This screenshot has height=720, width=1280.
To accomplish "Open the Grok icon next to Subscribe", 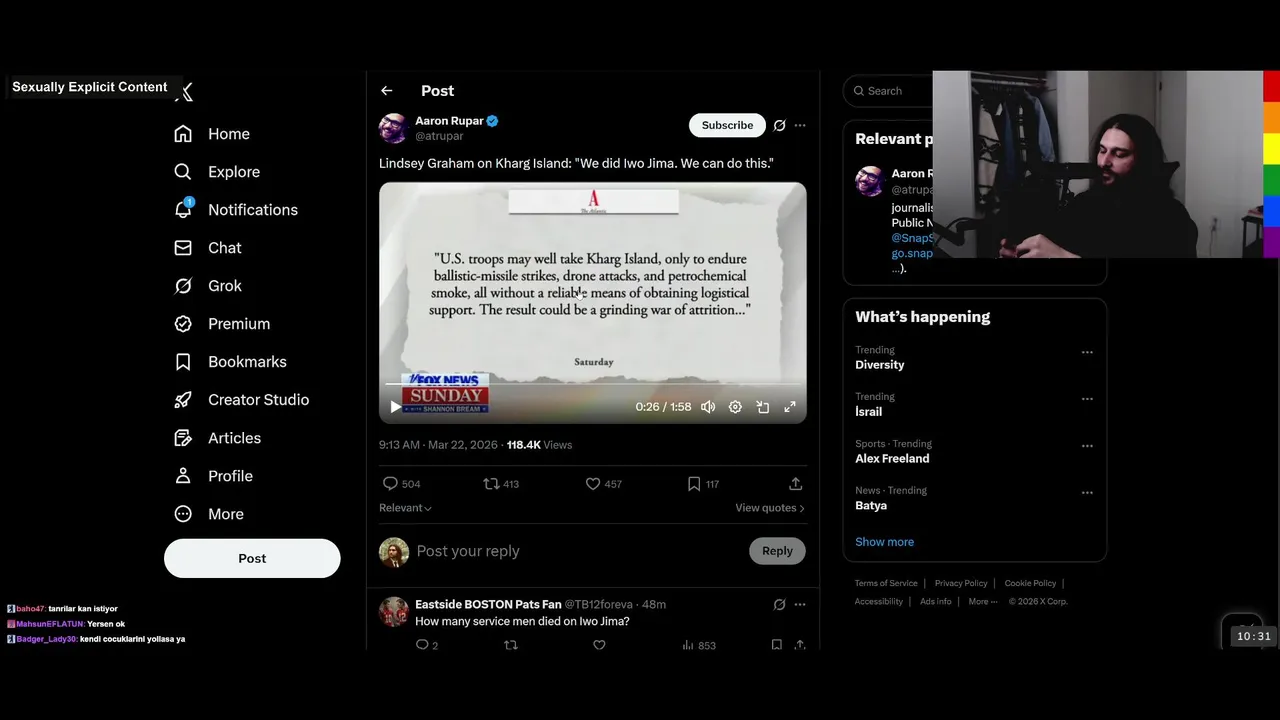I will [779, 126].
